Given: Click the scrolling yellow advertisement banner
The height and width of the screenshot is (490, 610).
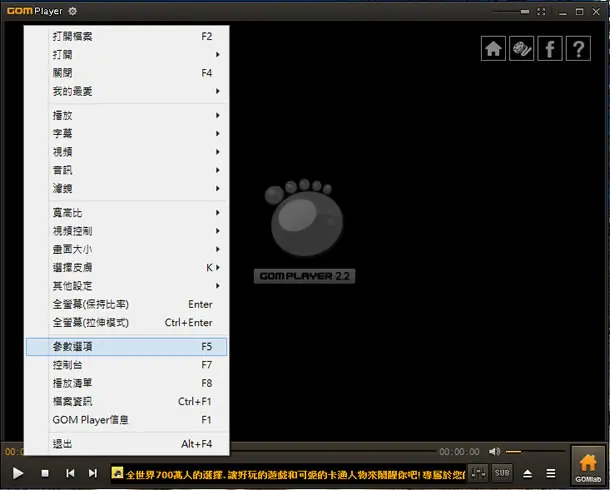Looking at the screenshot, I should 288,474.
